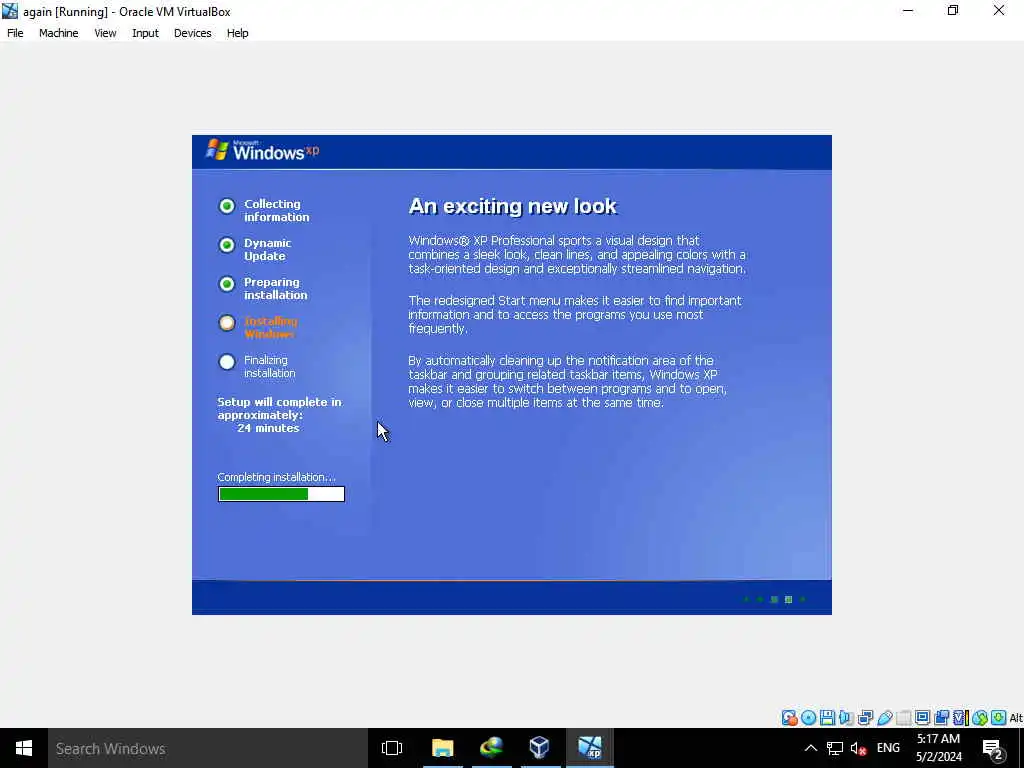This screenshot has height=768, width=1024.
Task: Restore down the VirtualBox window
Action: coord(953,10)
